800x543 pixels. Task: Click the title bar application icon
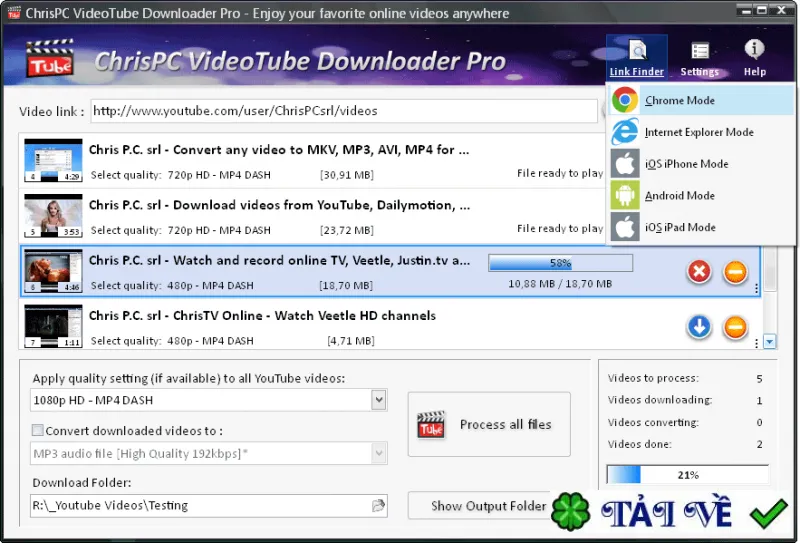pyautogui.click(x=14, y=12)
